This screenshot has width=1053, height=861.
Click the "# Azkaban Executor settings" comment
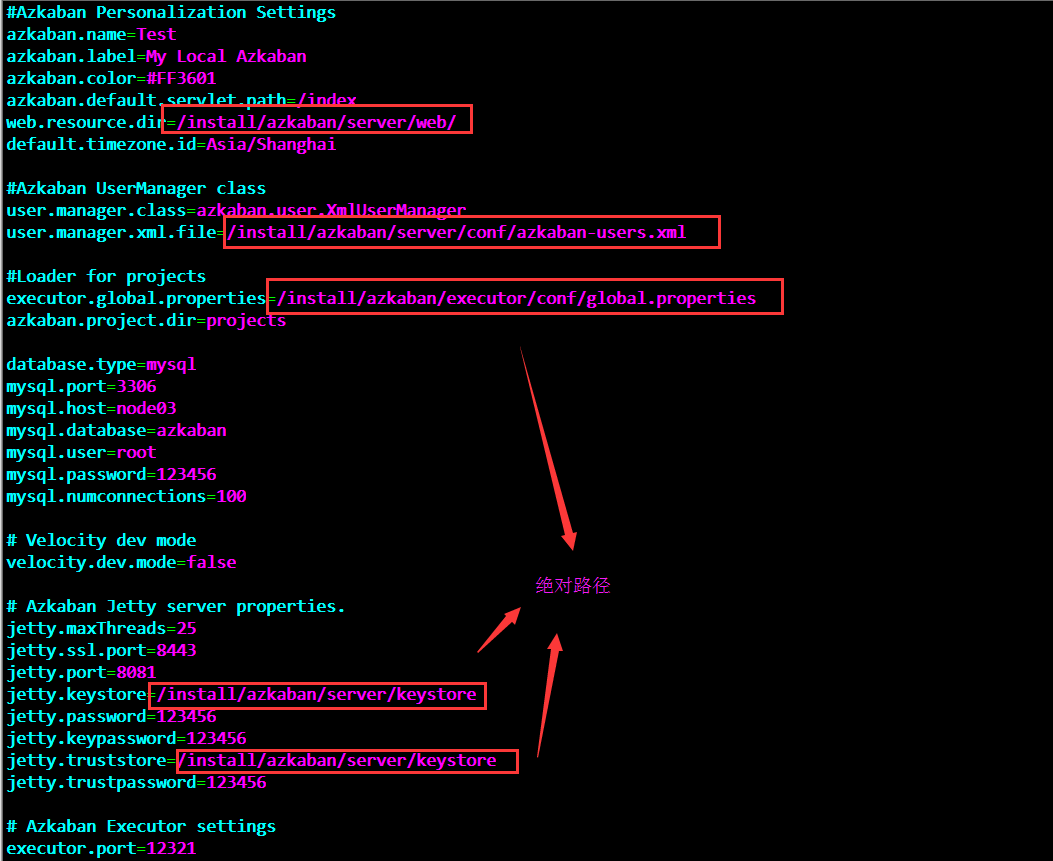tap(141, 826)
